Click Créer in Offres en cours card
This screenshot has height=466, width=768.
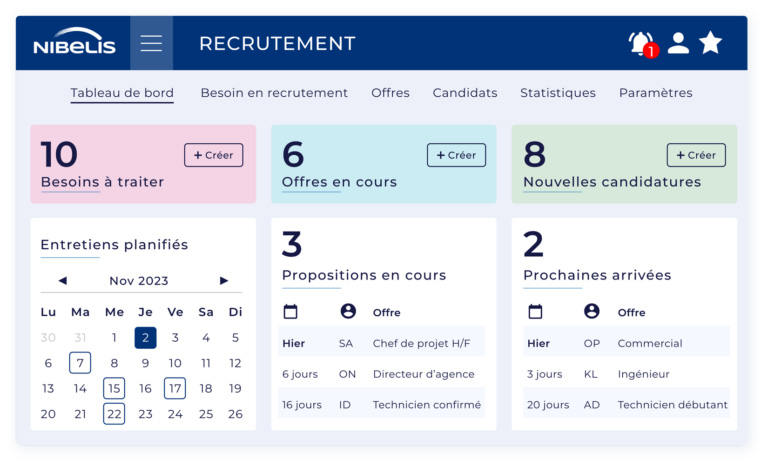(x=456, y=155)
